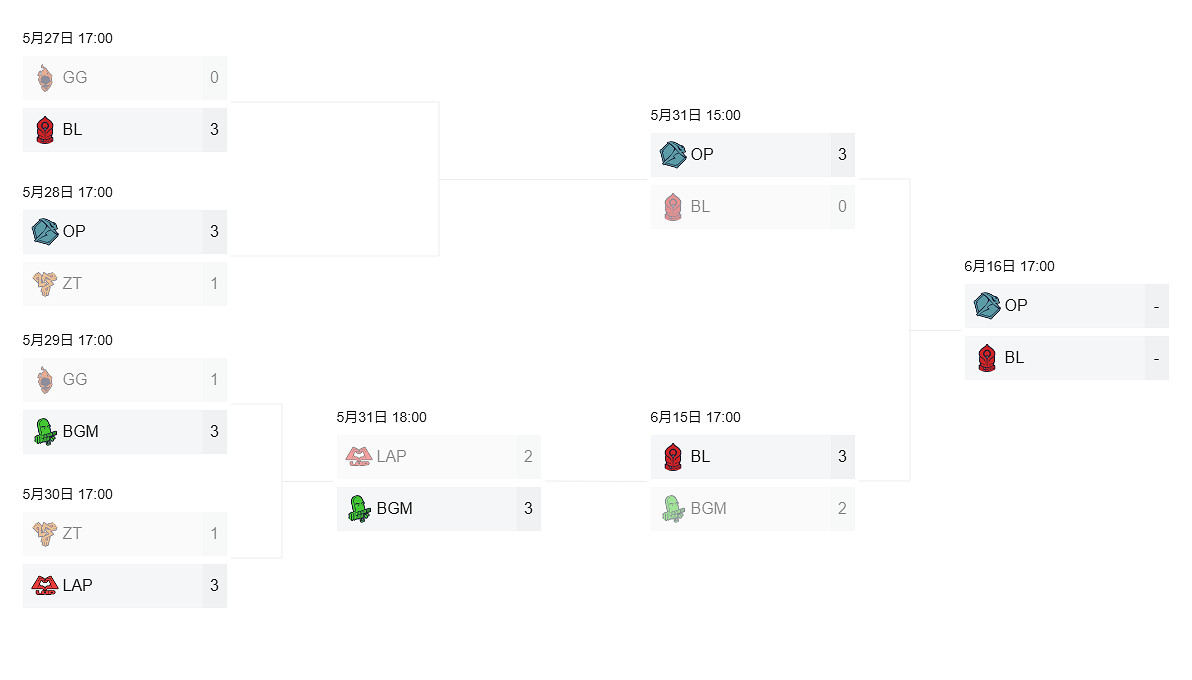Screen dimensions: 1192x680
Task: Click GG team name in May 29 match
Action: click(x=75, y=380)
